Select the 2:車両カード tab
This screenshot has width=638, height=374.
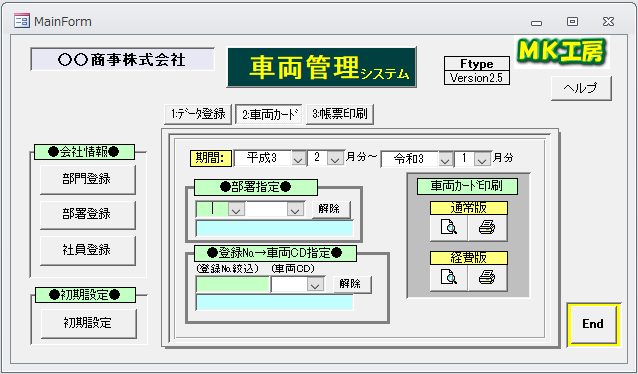click(x=269, y=114)
